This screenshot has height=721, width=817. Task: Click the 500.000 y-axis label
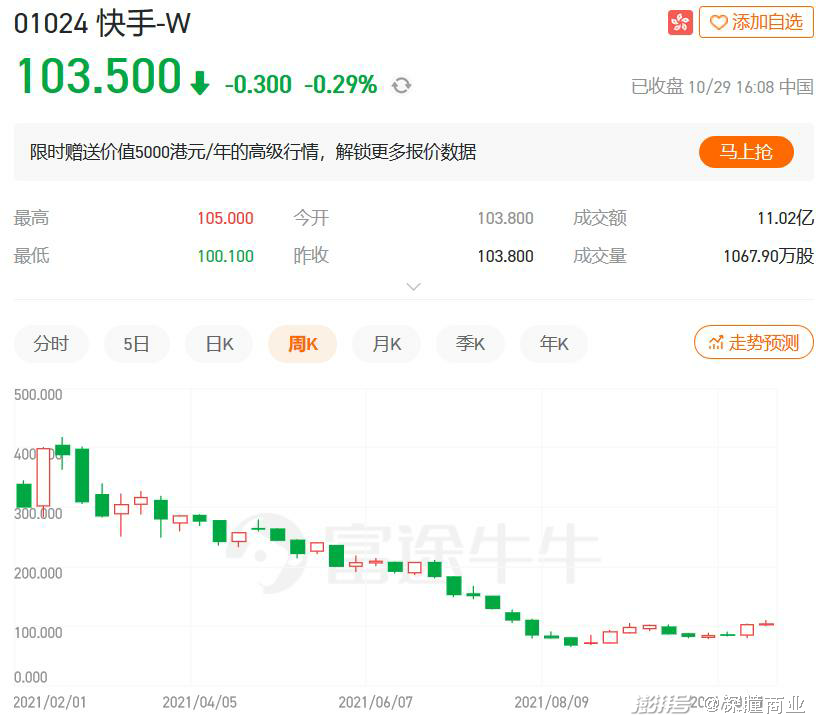point(38,394)
